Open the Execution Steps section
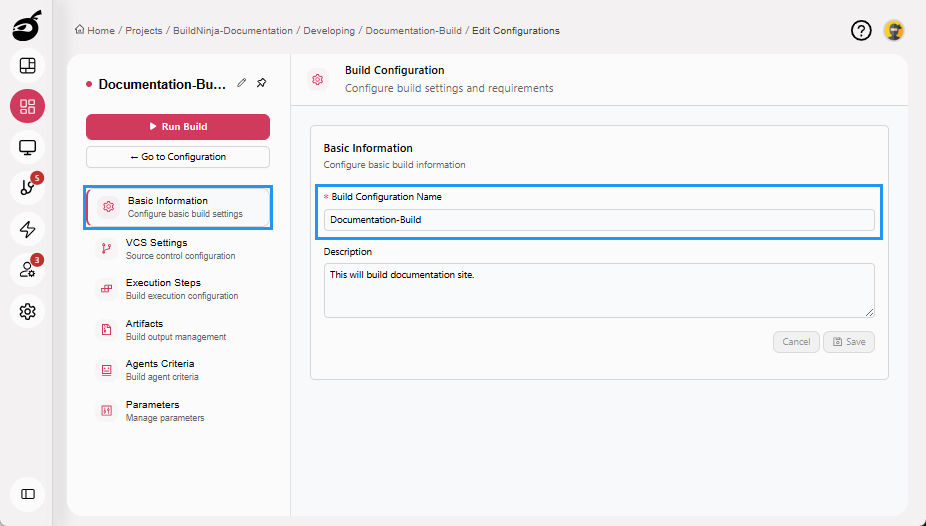 coord(178,289)
